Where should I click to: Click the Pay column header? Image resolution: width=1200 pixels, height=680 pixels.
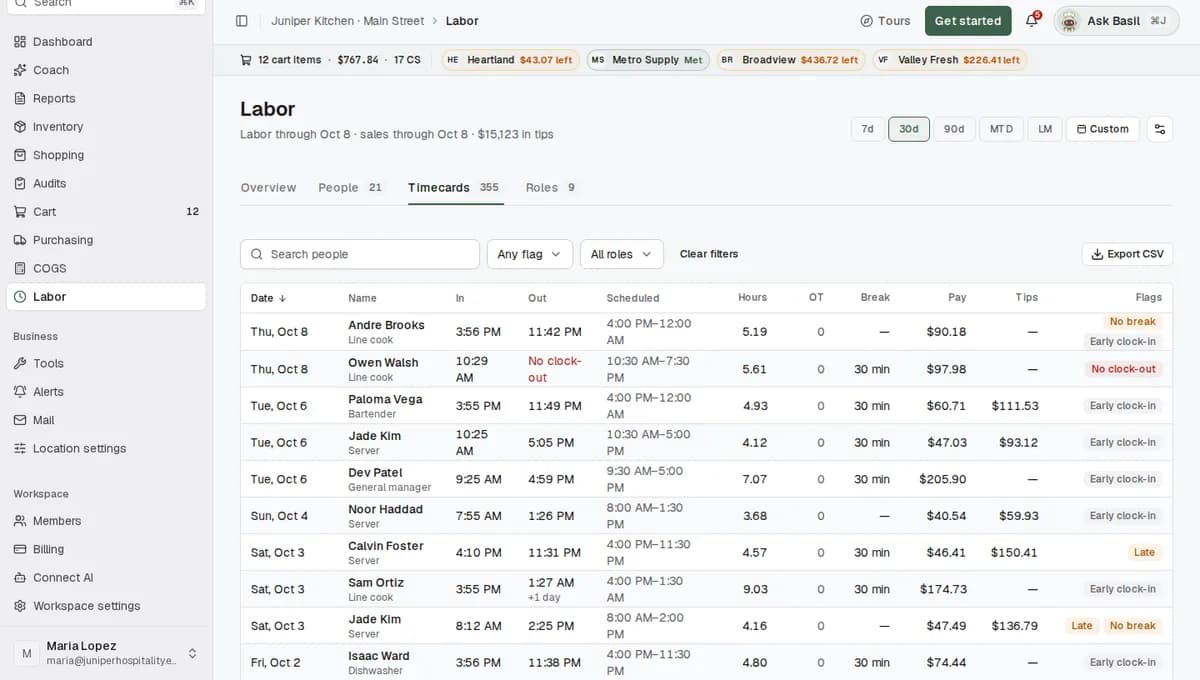point(957,298)
